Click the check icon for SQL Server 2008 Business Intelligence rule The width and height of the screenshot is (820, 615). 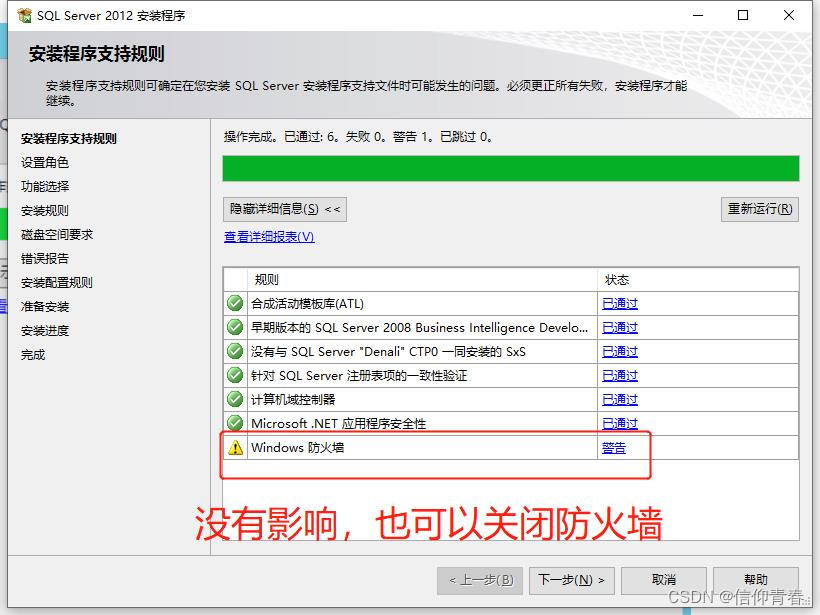[x=235, y=327]
